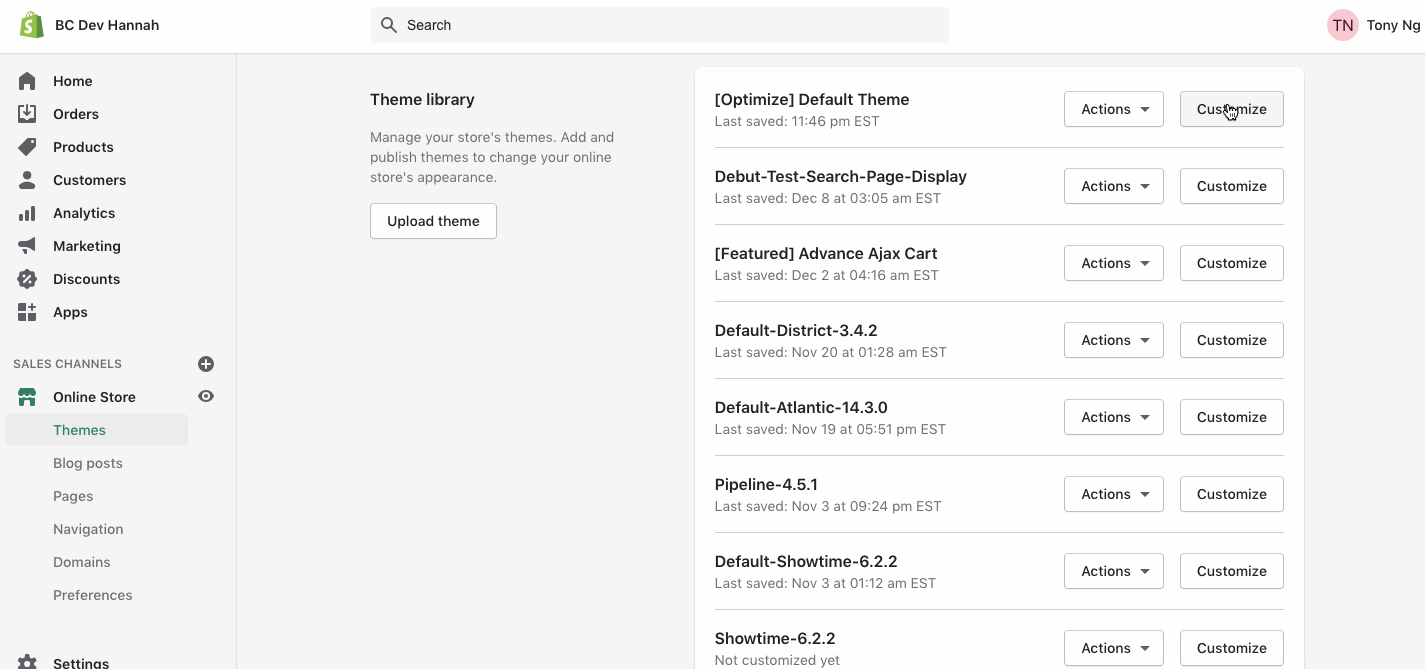This screenshot has height=669, width=1425.
Task: Click the Apps grid icon
Action: [27, 312]
